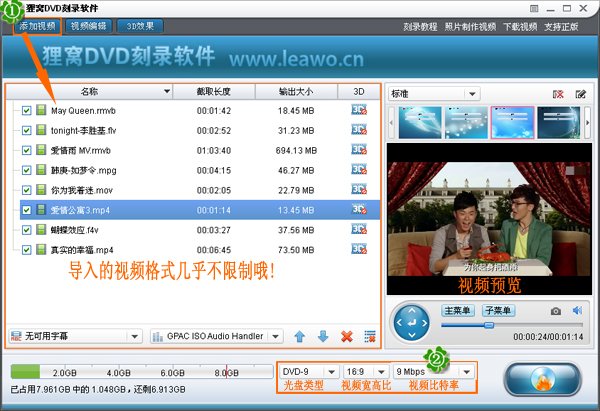Viewport: 600px width, 411px height.
Task: Open the 3D效果 button
Action: click(x=140, y=26)
